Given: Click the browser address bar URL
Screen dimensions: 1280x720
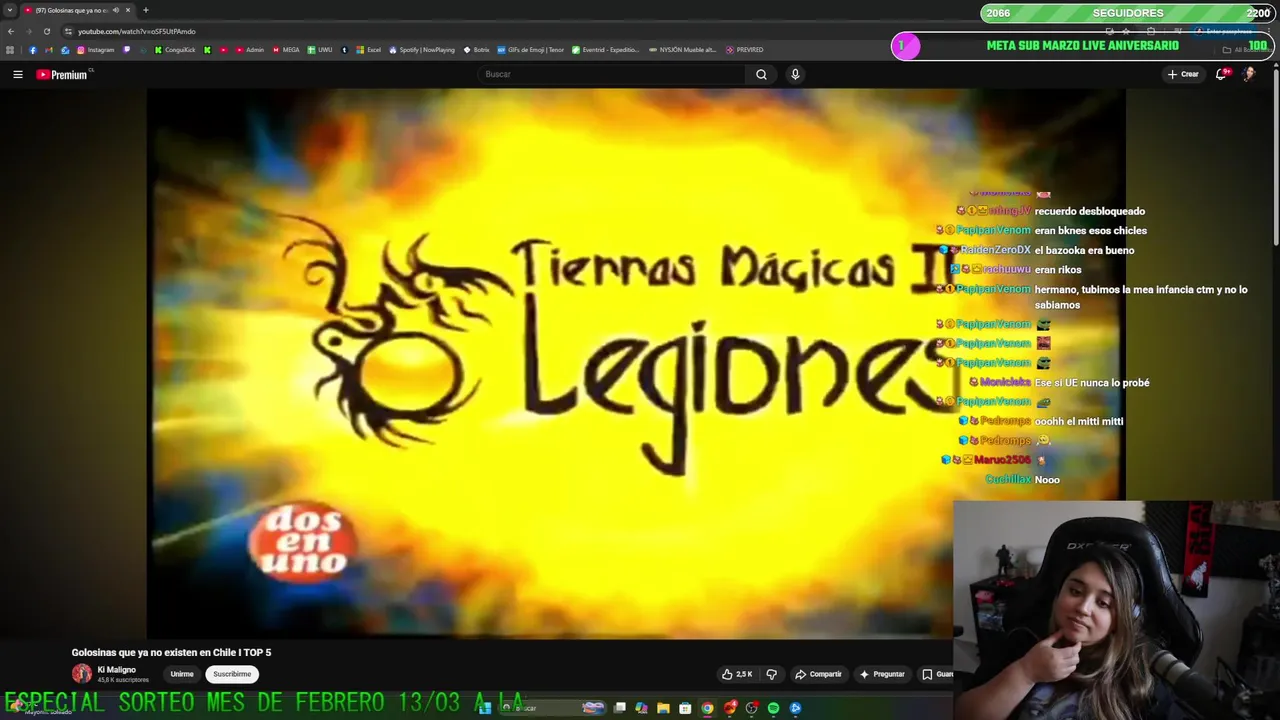Looking at the screenshot, I should [x=137, y=31].
